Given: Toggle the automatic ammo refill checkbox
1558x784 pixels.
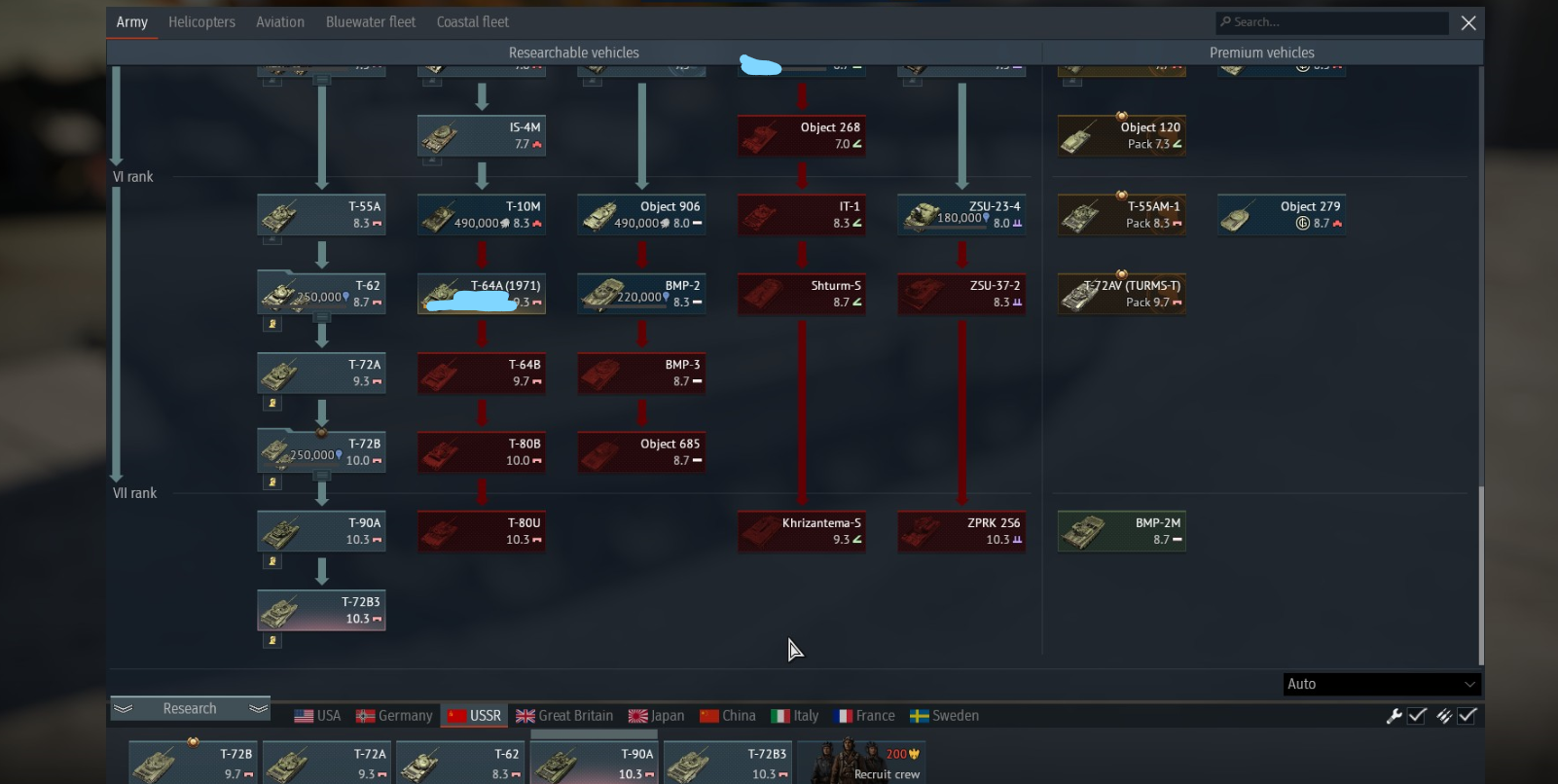Looking at the screenshot, I should pyautogui.click(x=1467, y=716).
